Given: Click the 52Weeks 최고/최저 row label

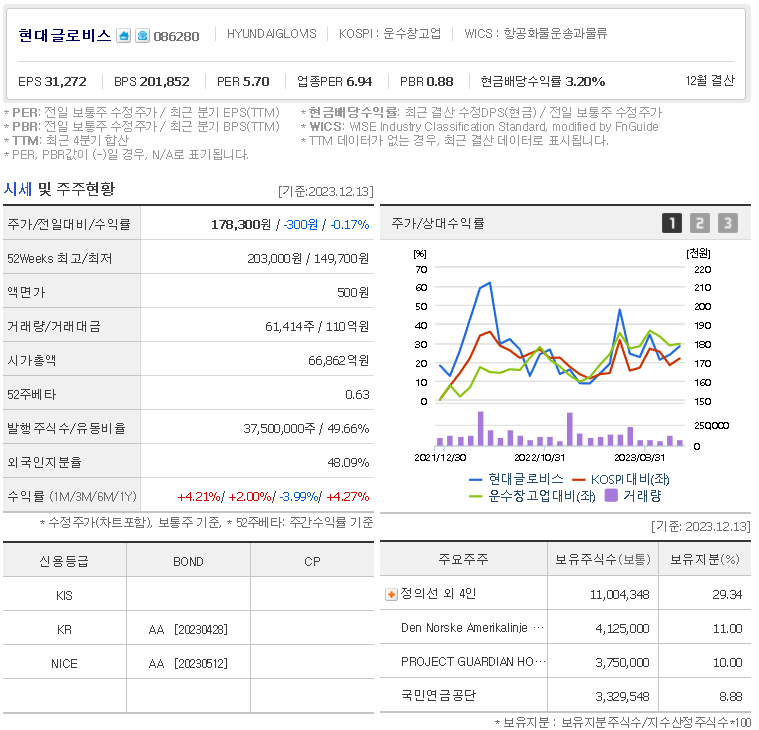Looking at the screenshot, I should pos(60,259).
